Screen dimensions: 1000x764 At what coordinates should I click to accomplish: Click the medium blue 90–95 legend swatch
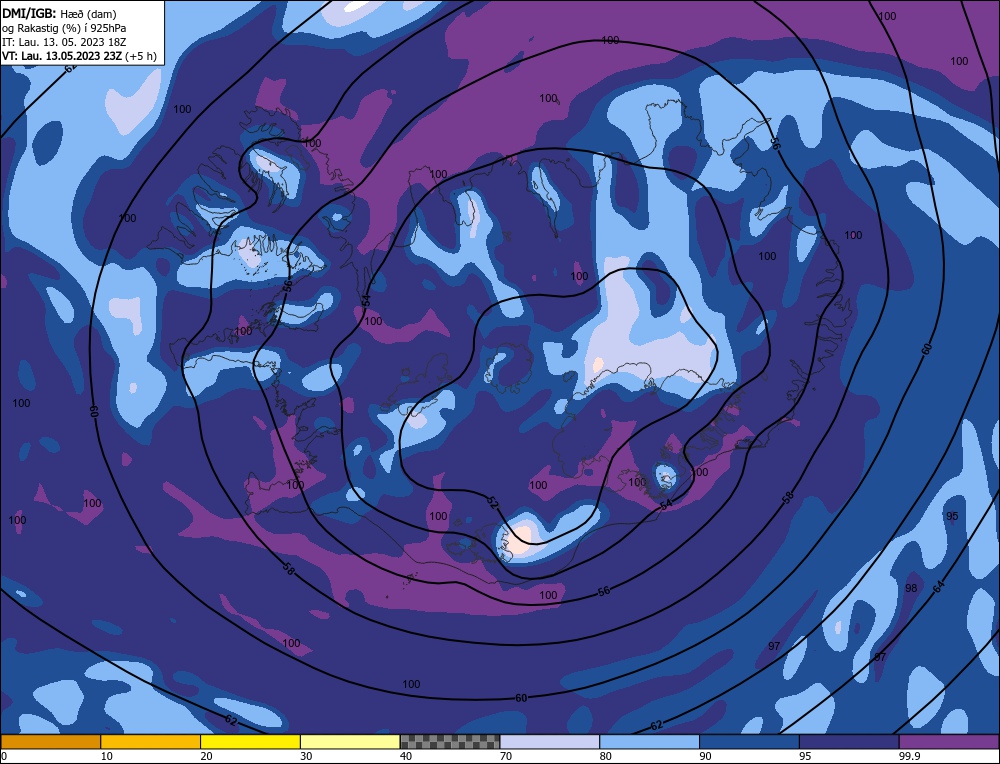coord(749,742)
